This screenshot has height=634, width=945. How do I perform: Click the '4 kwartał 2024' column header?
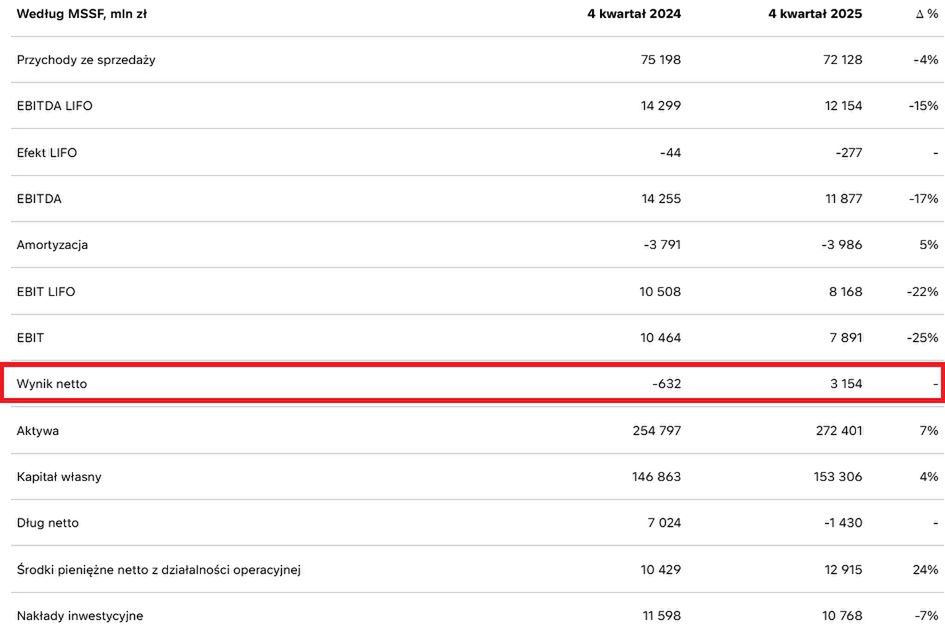click(634, 14)
